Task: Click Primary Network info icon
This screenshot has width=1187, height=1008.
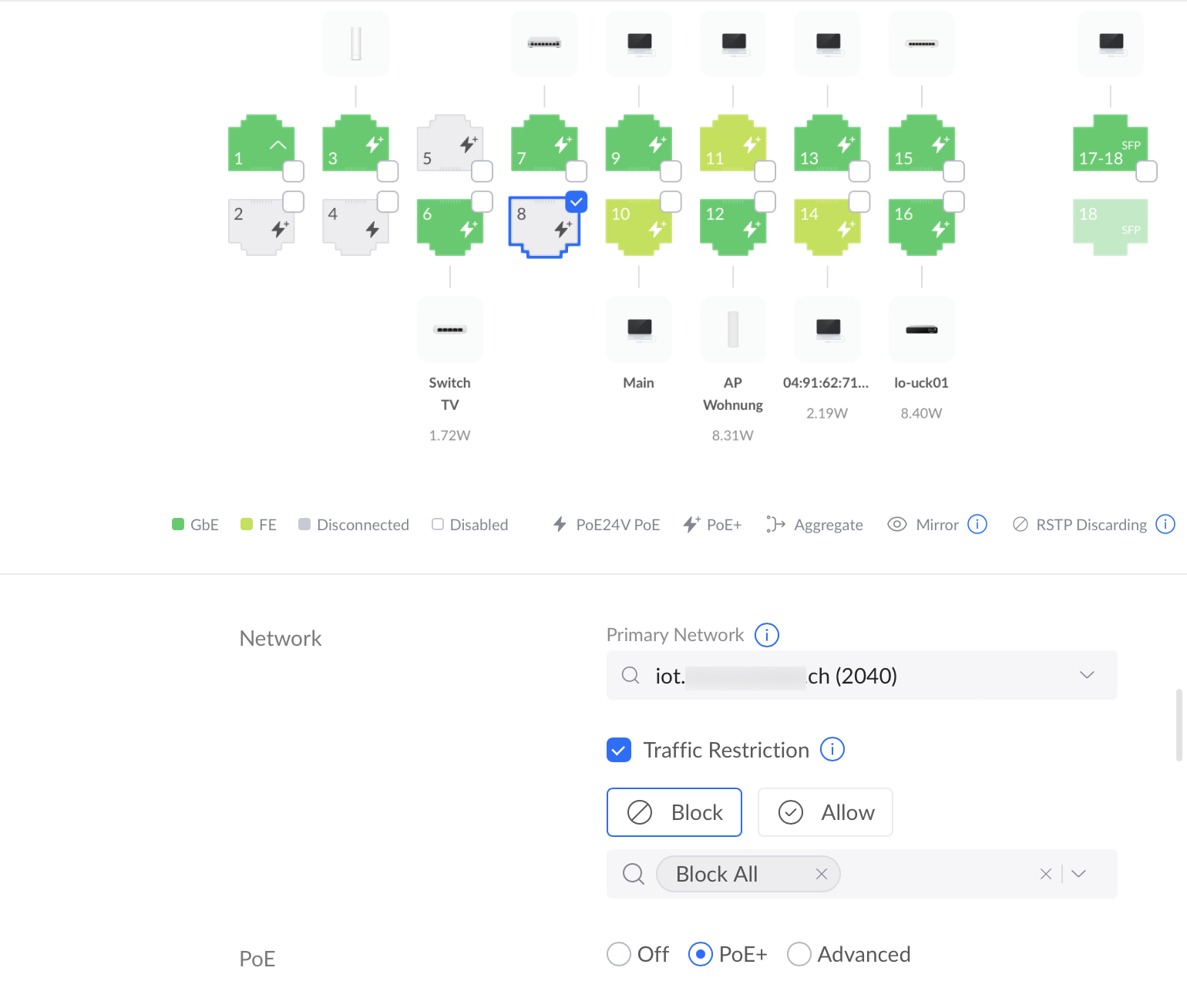Action: pyautogui.click(x=766, y=635)
